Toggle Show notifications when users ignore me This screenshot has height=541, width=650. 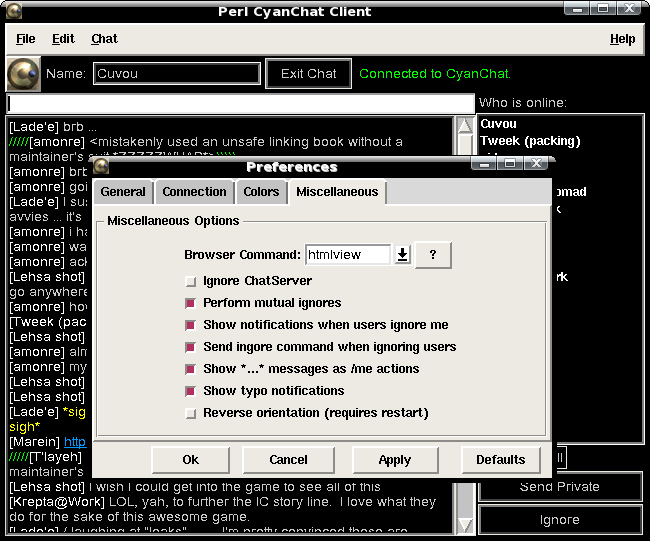pyautogui.click(x=191, y=325)
